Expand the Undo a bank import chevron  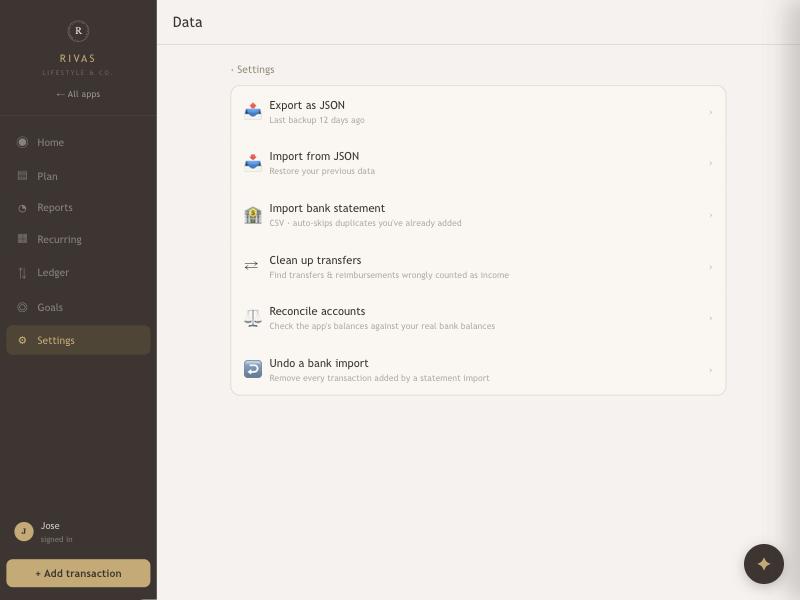click(x=711, y=370)
